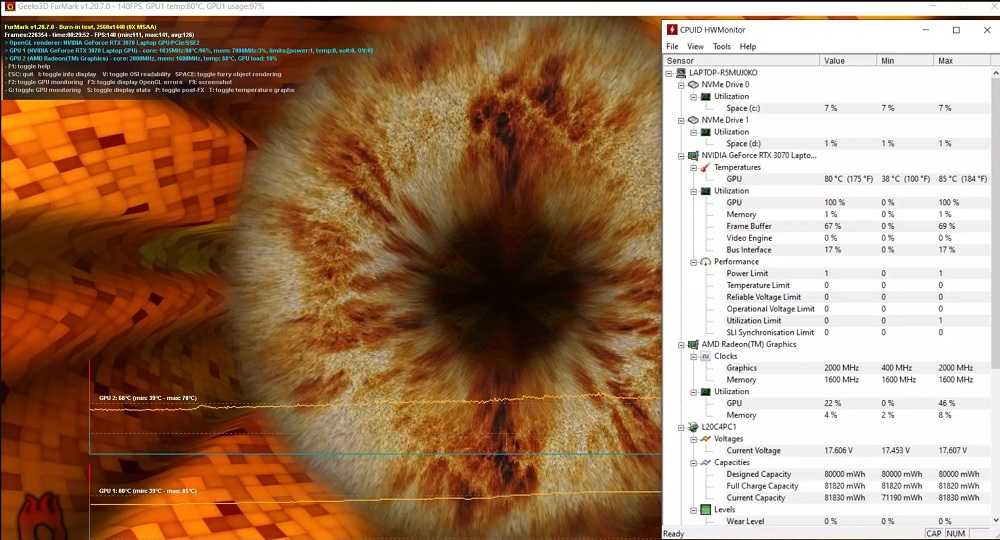Collapse the NVIDIA GeForce RTX 3070 node
Viewport: 1000px width, 540px height.
681,156
